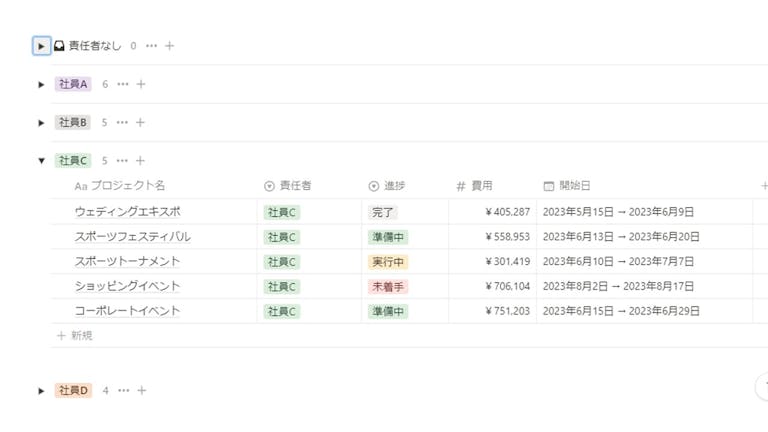The image size is (768, 432).
Task: Open the ウェディングエキスポ project
Action: 128,212
